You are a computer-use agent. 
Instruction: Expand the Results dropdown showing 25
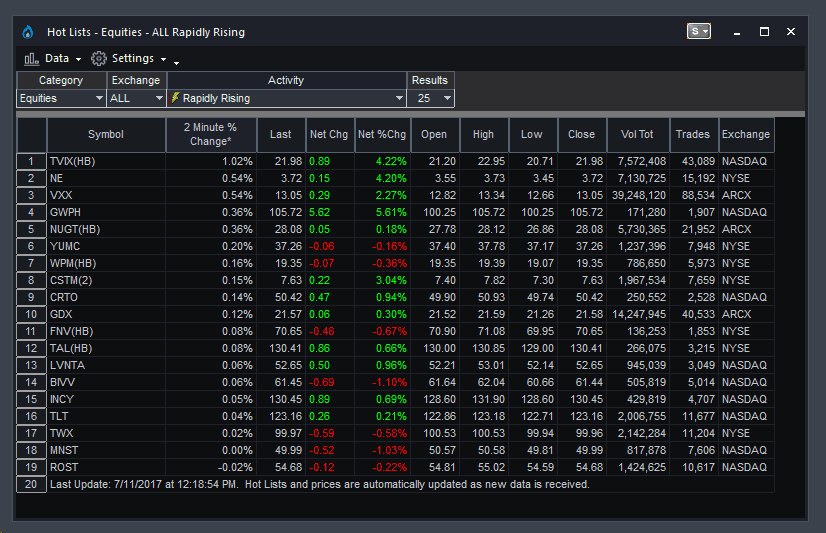tap(431, 98)
